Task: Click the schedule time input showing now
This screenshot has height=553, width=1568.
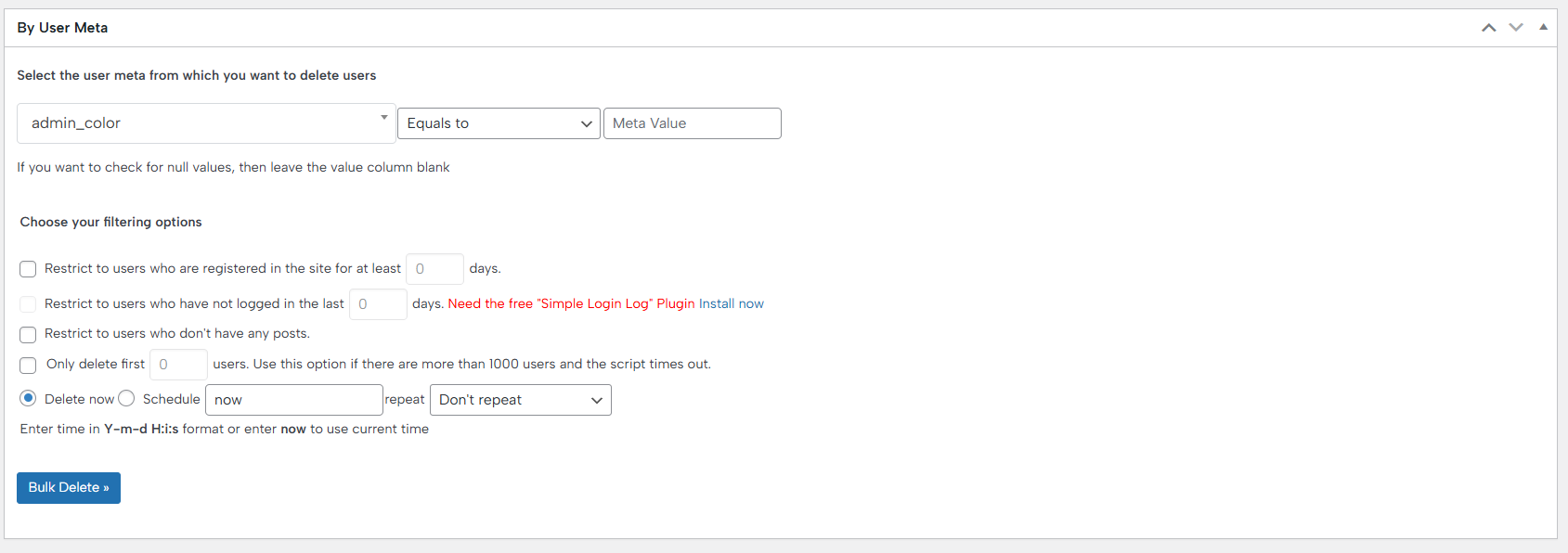Action: click(x=293, y=400)
